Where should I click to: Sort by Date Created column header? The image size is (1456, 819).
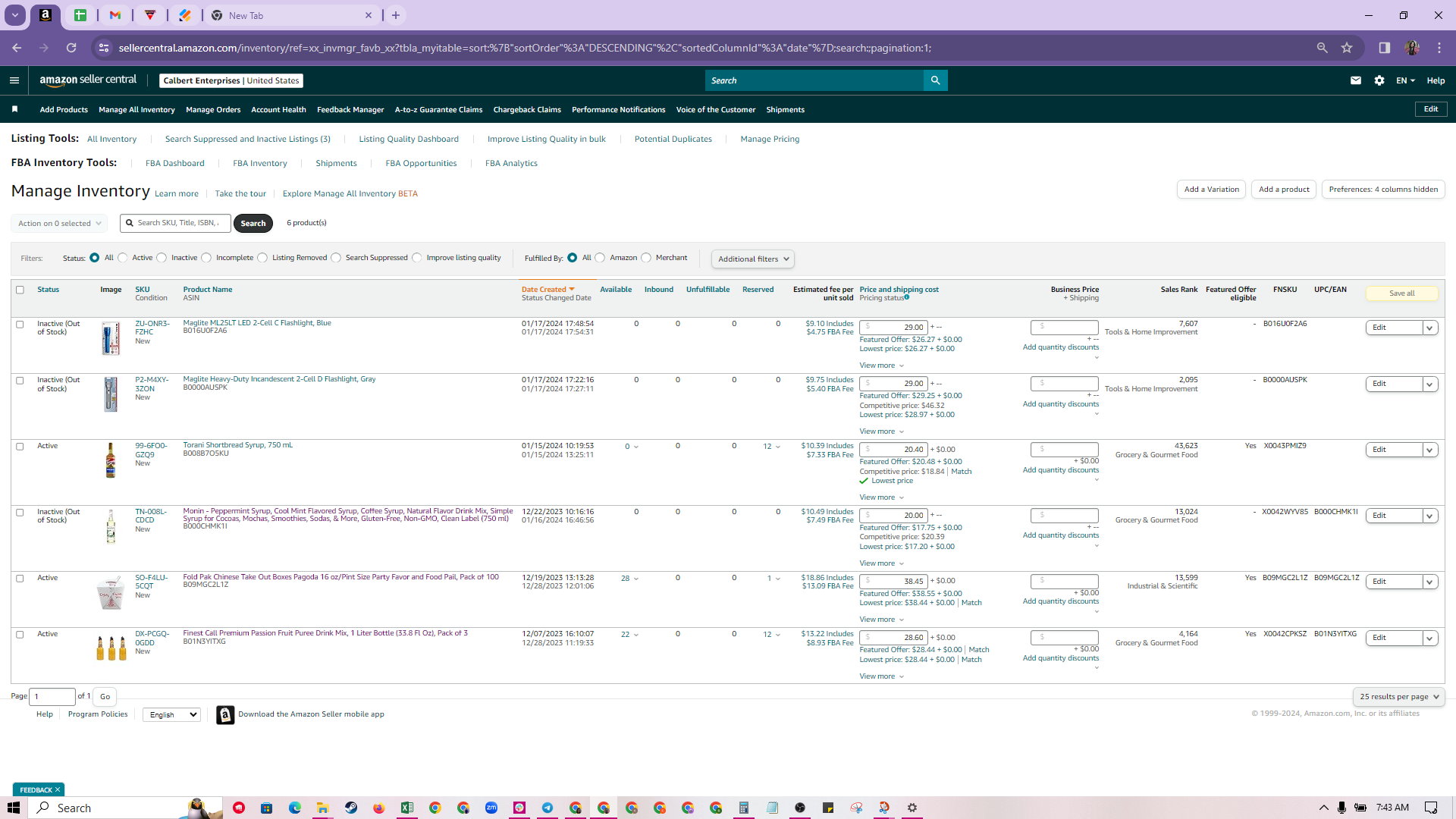click(x=548, y=290)
